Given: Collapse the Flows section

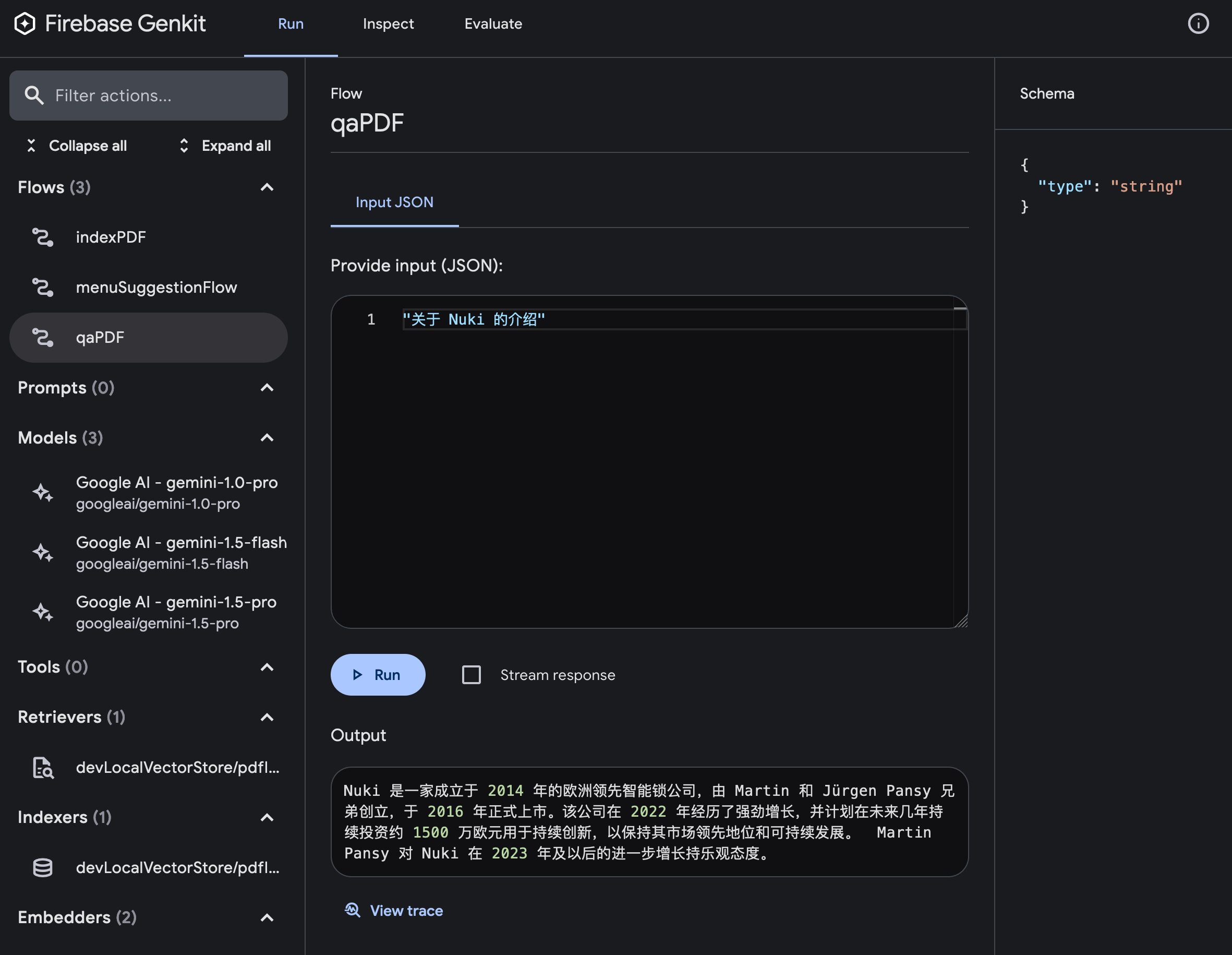Looking at the screenshot, I should coord(267,187).
